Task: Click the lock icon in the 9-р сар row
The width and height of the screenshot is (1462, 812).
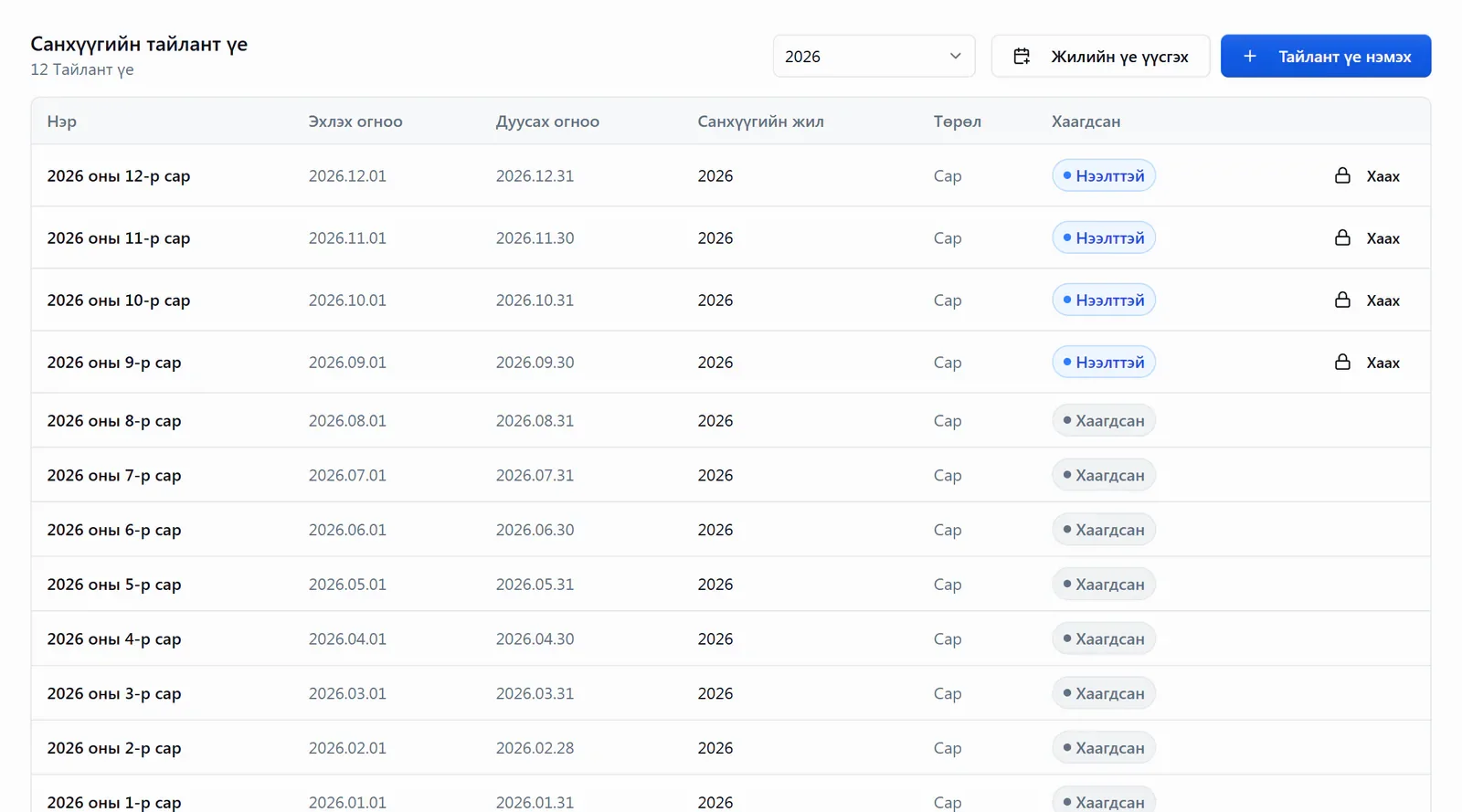Action: coord(1342,362)
